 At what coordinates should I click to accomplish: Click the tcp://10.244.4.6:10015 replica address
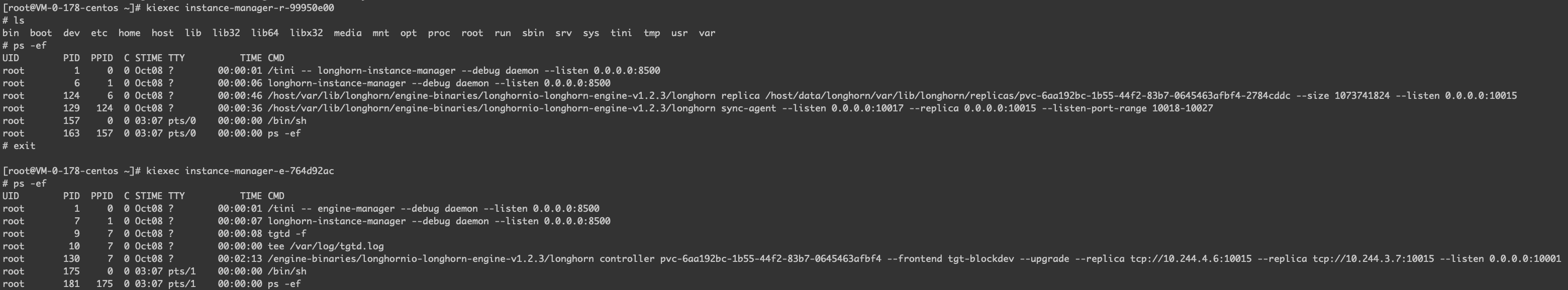click(x=1191, y=259)
